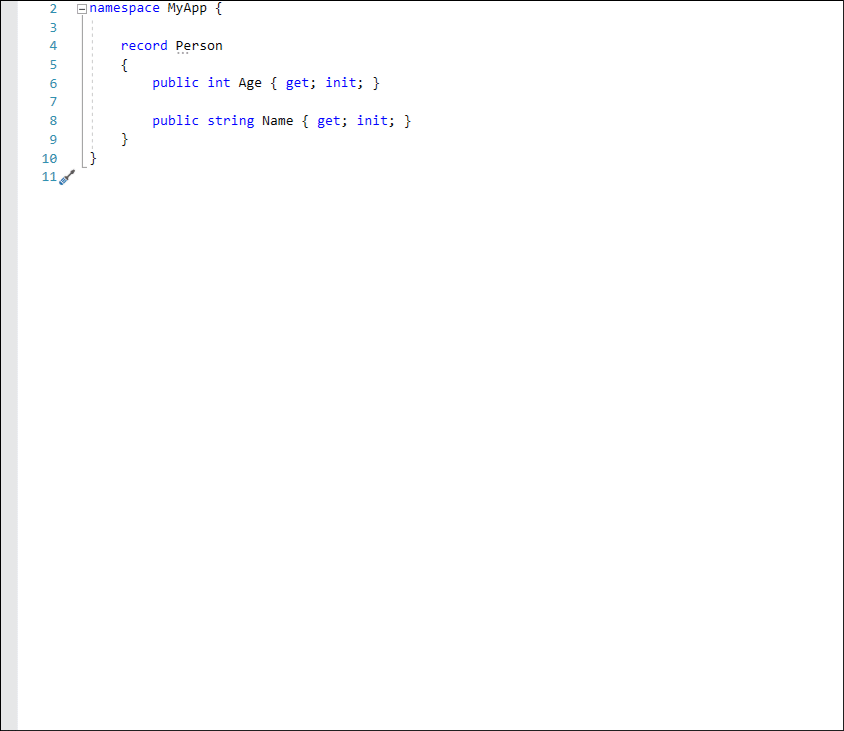This screenshot has height=731, width=844.
Task: Click line number 8 in the gutter
Action: [x=53, y=121]
